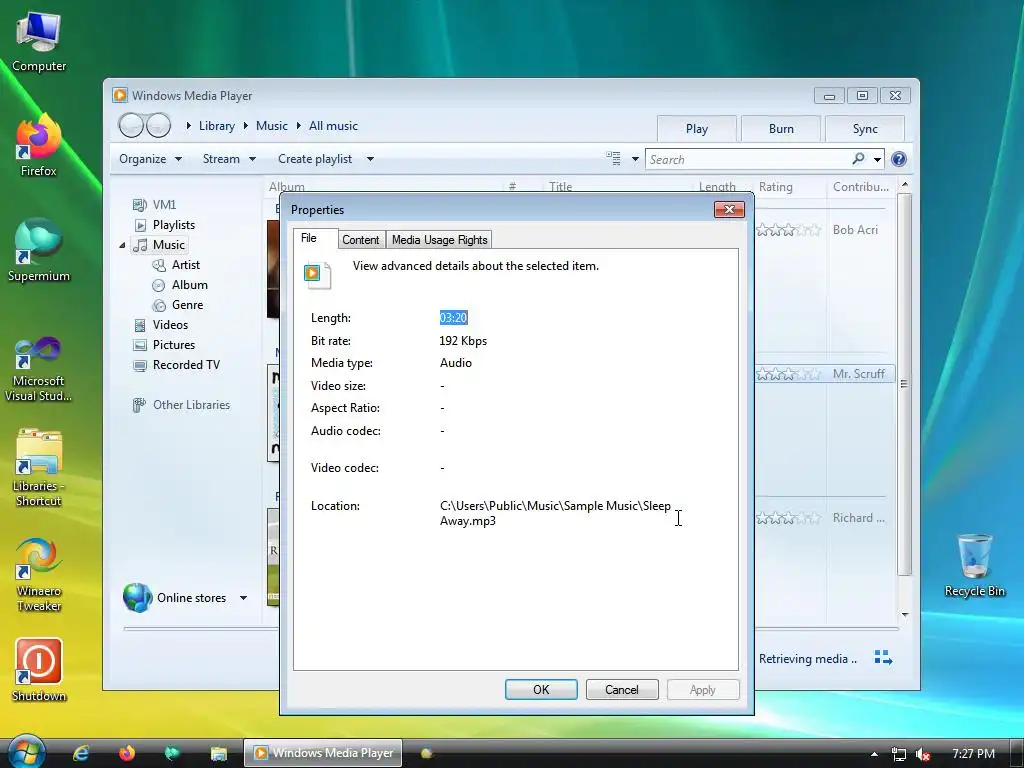Click the Online stores globe icon

pyautogui.click(x=137, y=598)
